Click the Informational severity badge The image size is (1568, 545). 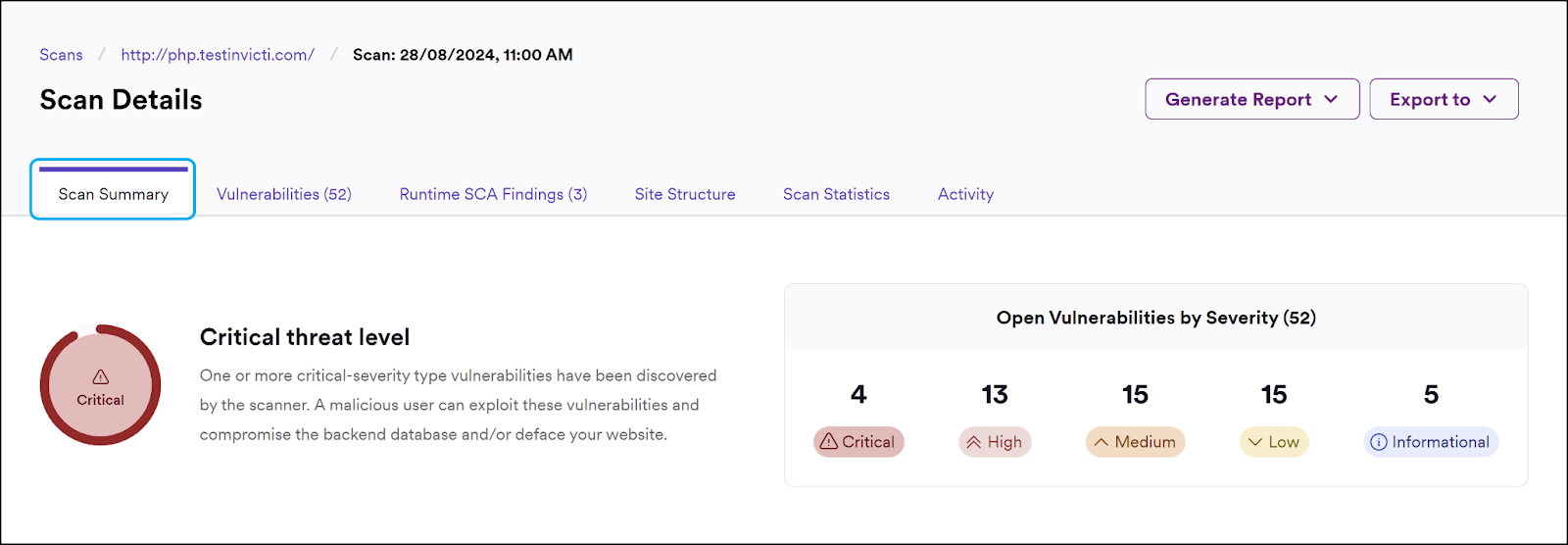[x=1431, y=442]
